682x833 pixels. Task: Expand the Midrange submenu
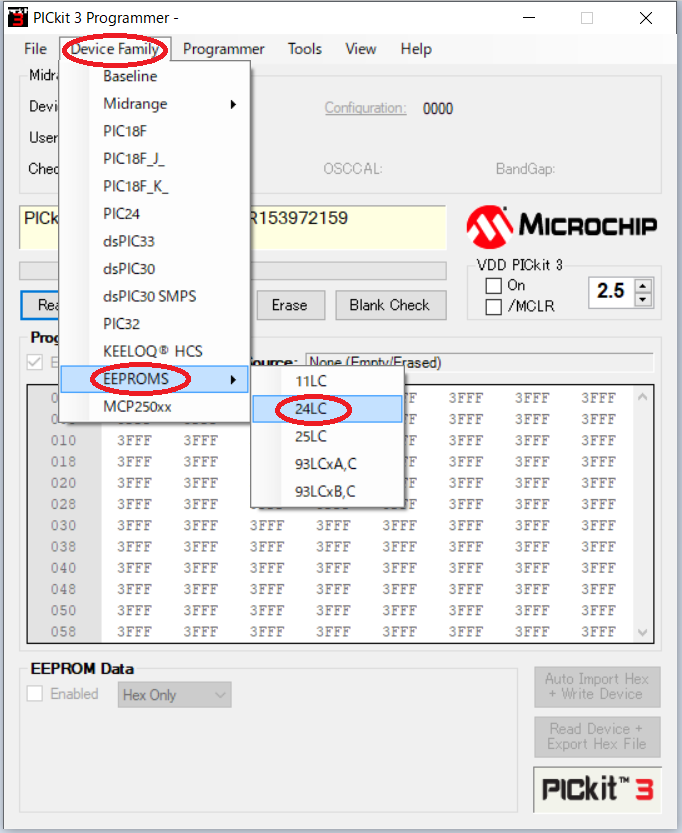coord(170,104)
